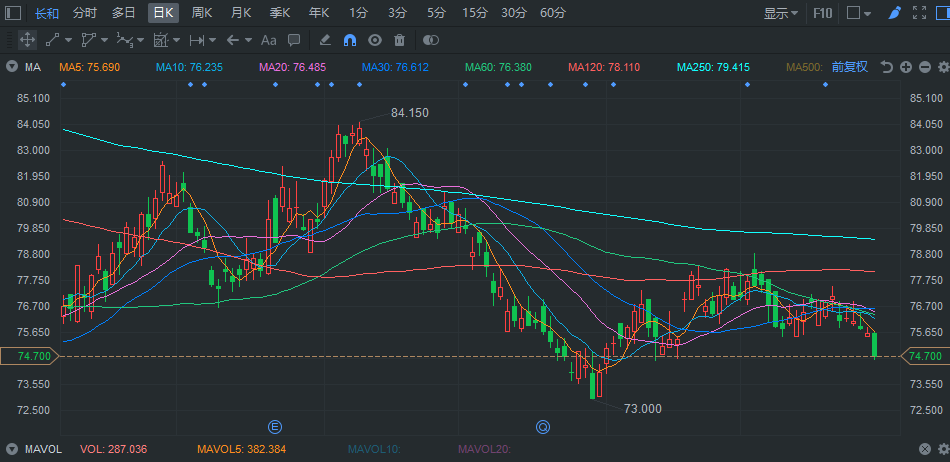Select the line segment drawing tool
Image resolution: width=950 pixels, height=462 pixels.
point(53,40)
